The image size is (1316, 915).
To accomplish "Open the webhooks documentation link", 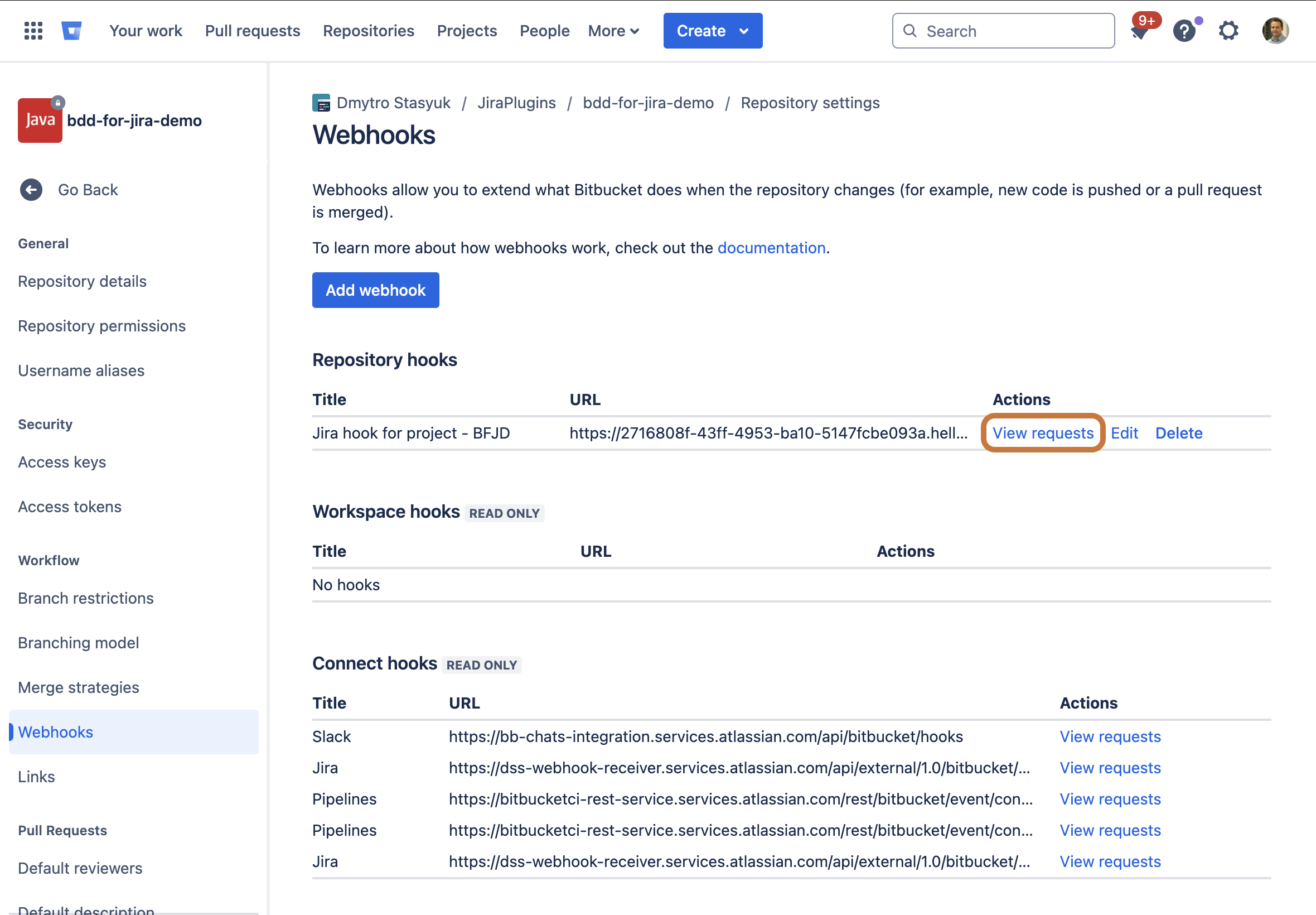I will (x=771, y=248).
